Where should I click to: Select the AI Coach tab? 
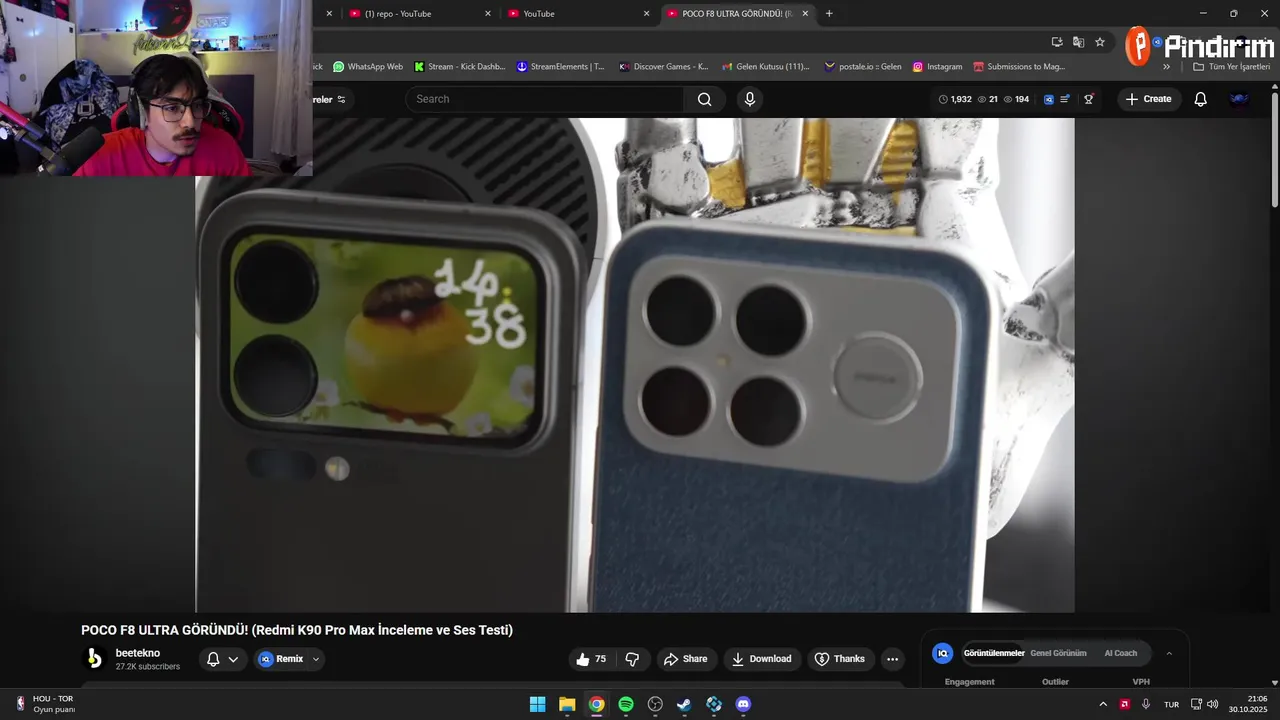1120,653
